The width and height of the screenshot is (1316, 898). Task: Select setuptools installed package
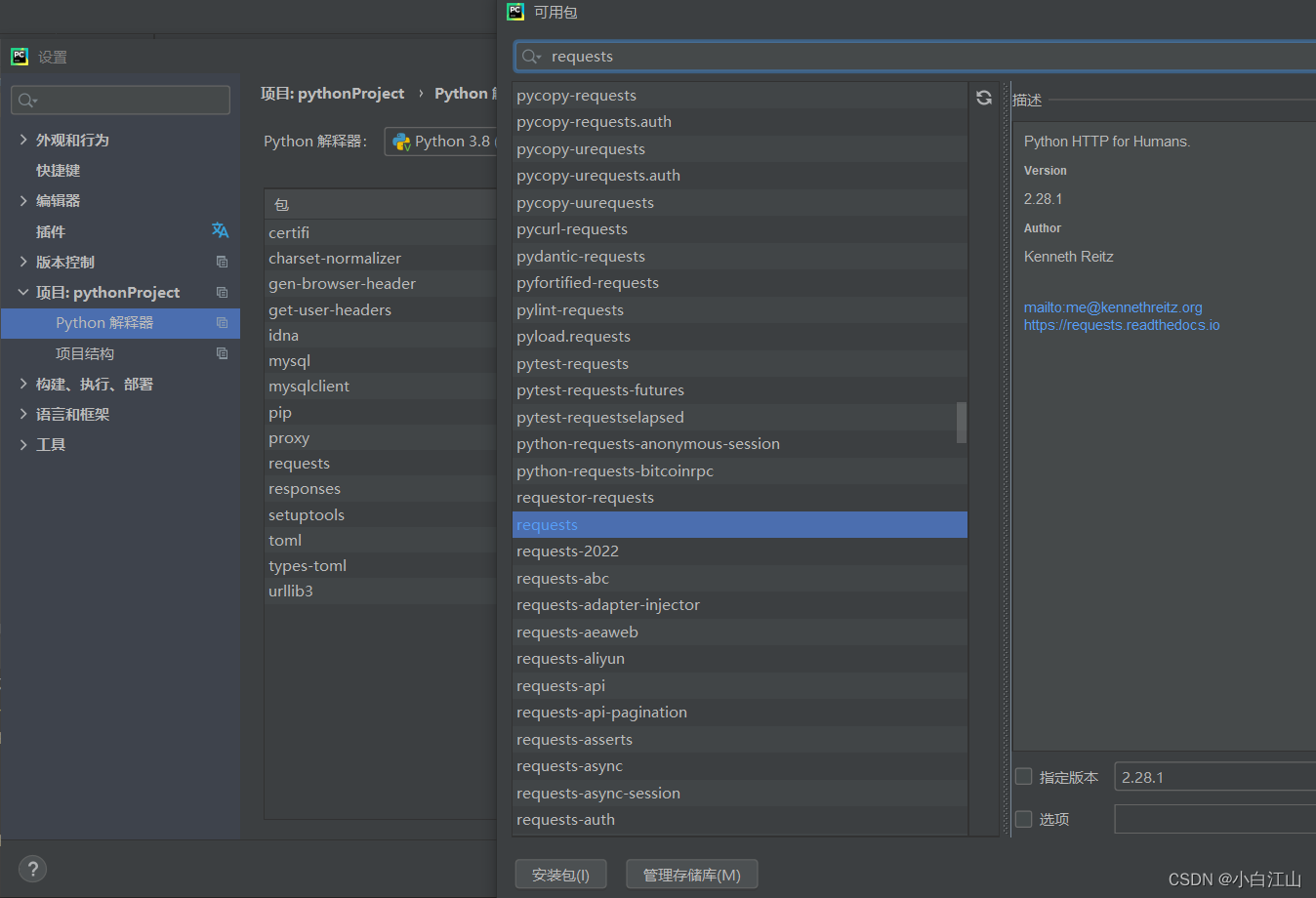click(x=381, y=514)
